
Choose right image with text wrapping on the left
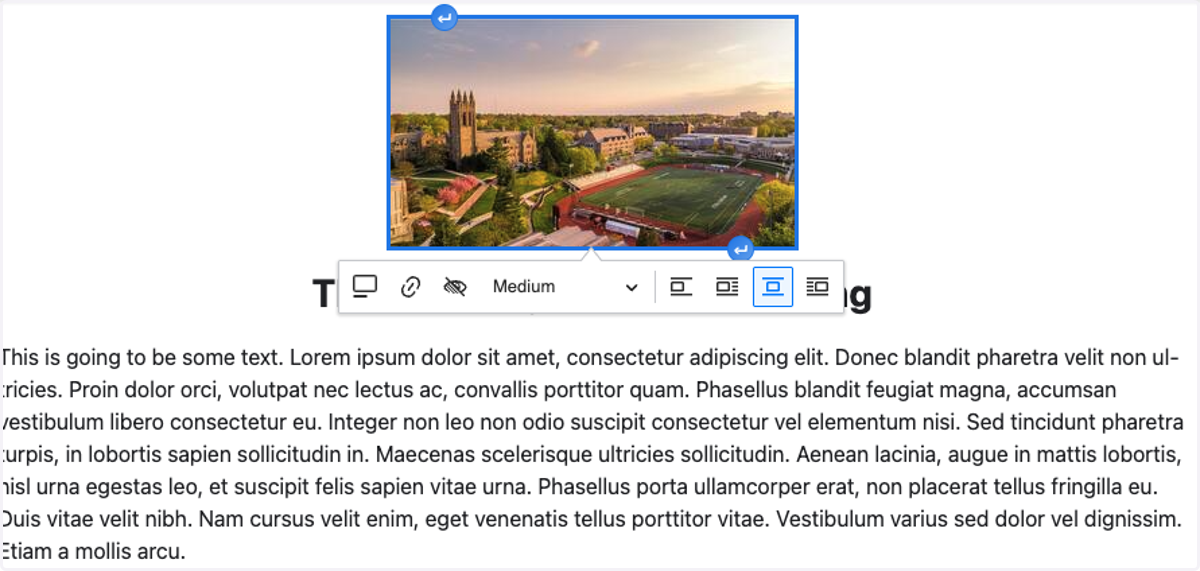point(818,287)
